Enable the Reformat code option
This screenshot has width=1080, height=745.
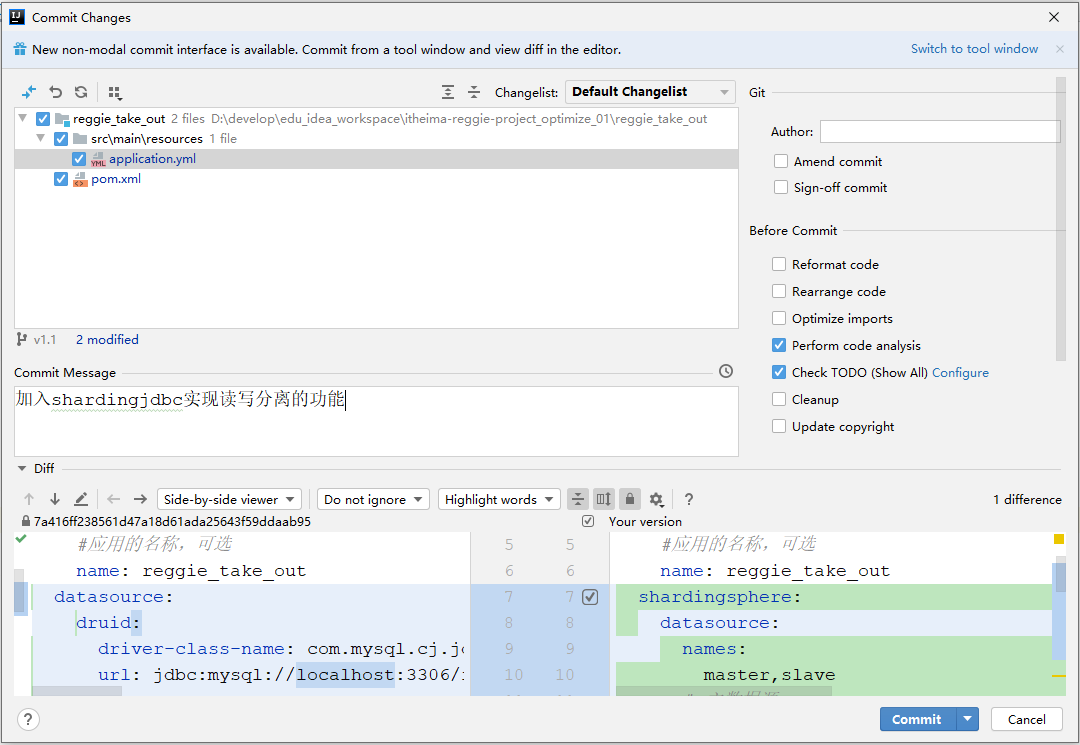[779, 264]
